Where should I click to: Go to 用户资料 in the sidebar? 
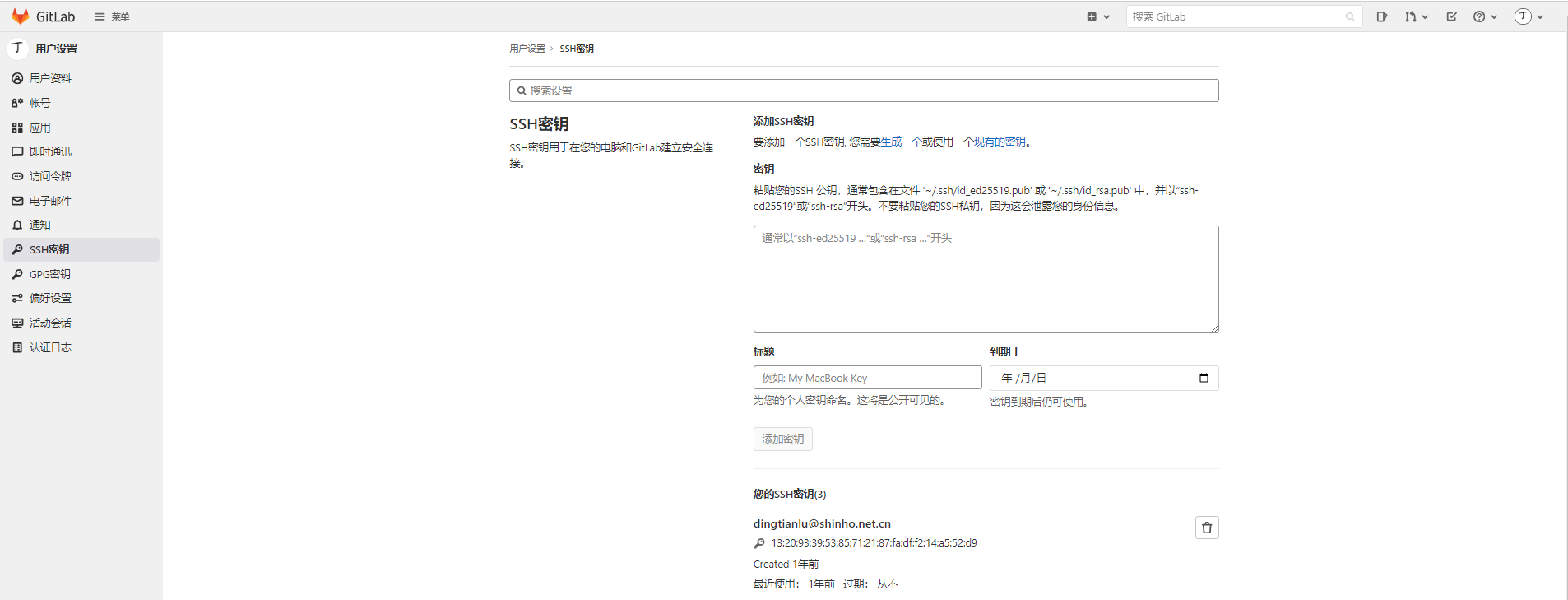pos(50,78)
